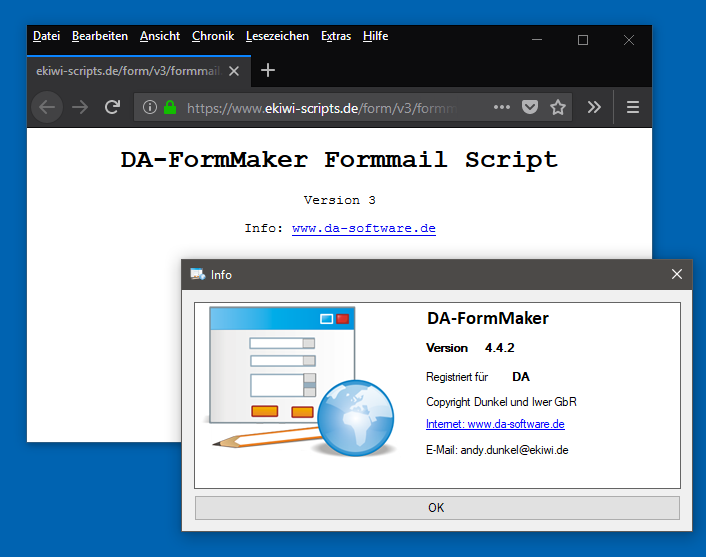The height and width of the screenshot is (557, 706).
Task: Go forward with the browser forward arrow
Action: (x=80, y=107)
